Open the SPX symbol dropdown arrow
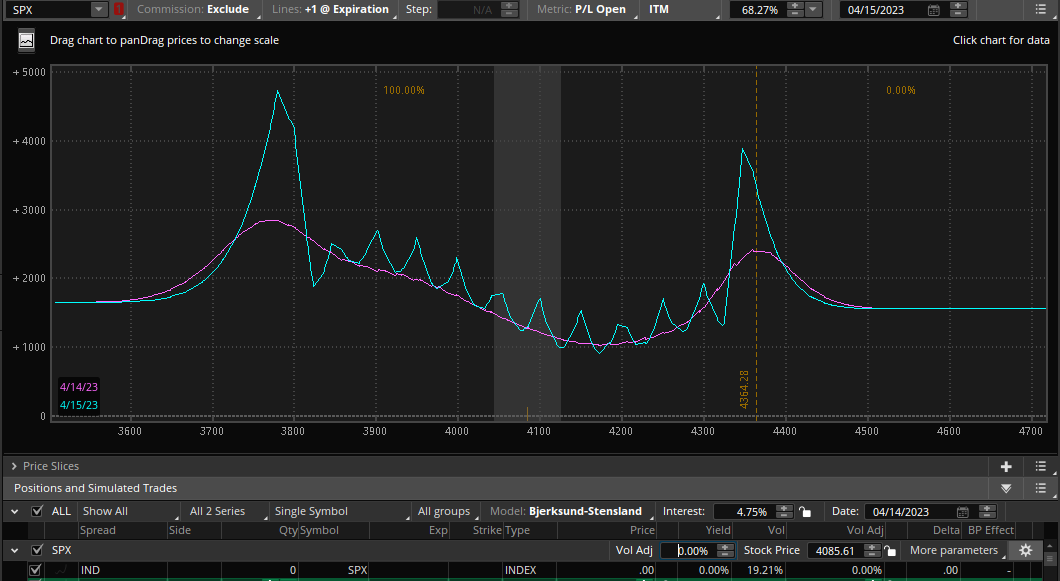Screen dimensions: 1060x581 99,9
